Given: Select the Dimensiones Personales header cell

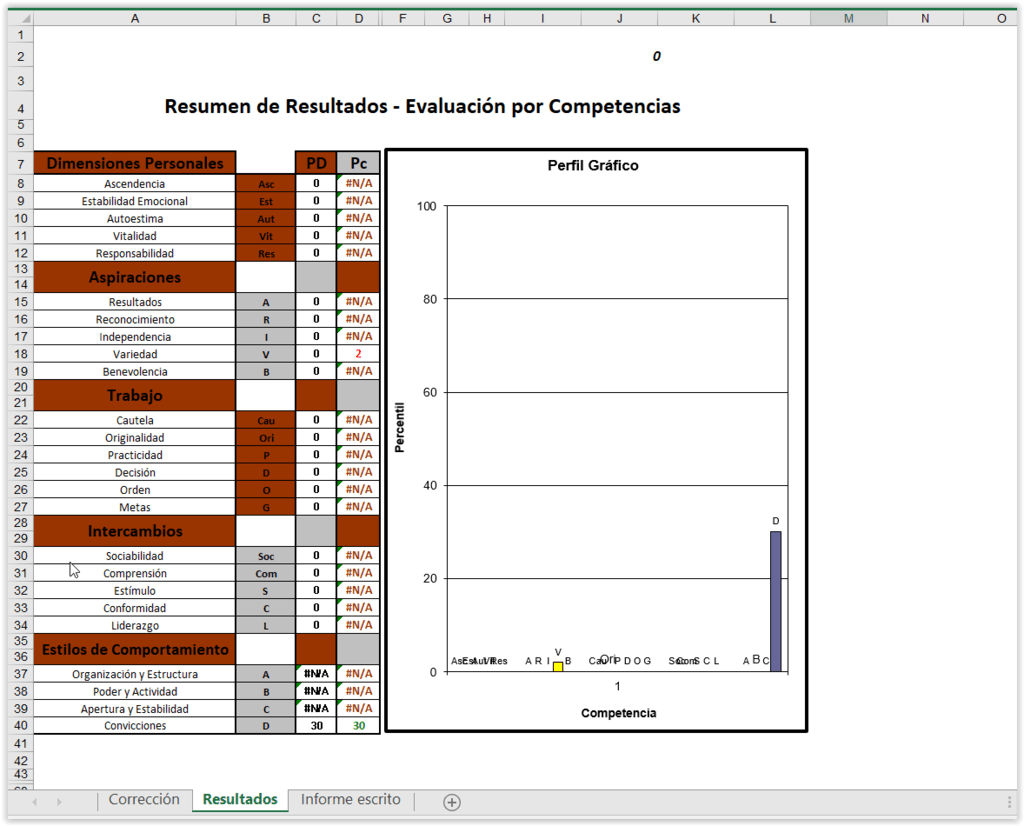Looking at the screenshot, I should pos(134,163).
